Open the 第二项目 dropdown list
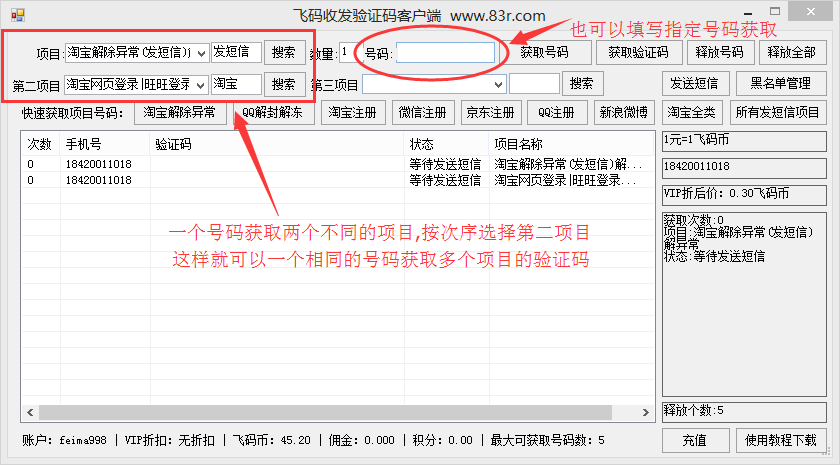The image size is (840, 465). [x=200, y=84]
